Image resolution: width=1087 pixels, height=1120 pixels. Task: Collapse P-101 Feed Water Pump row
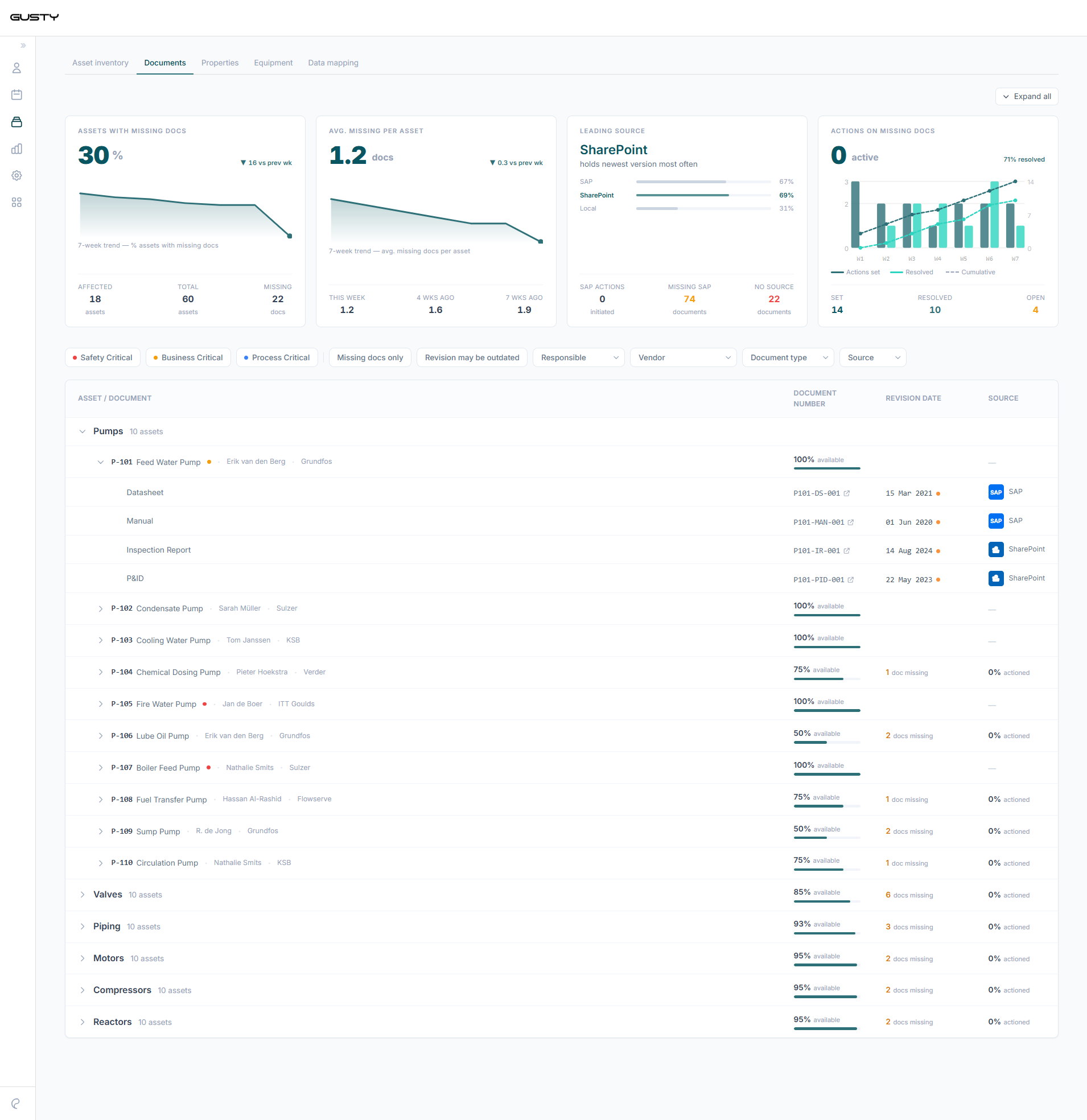pos(101,462)
